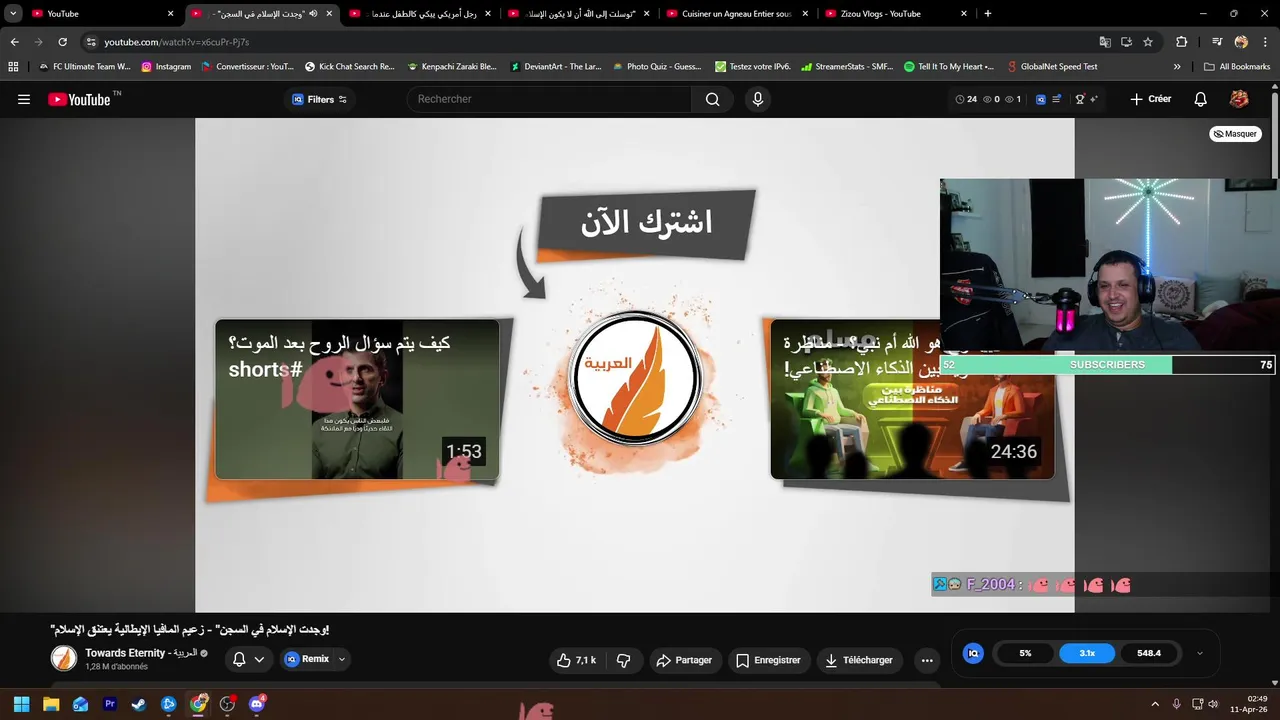The width and height of the screenshot is (1280, 720).
Task: Start voice search with the microphone
Action: [x=758, y=99]
